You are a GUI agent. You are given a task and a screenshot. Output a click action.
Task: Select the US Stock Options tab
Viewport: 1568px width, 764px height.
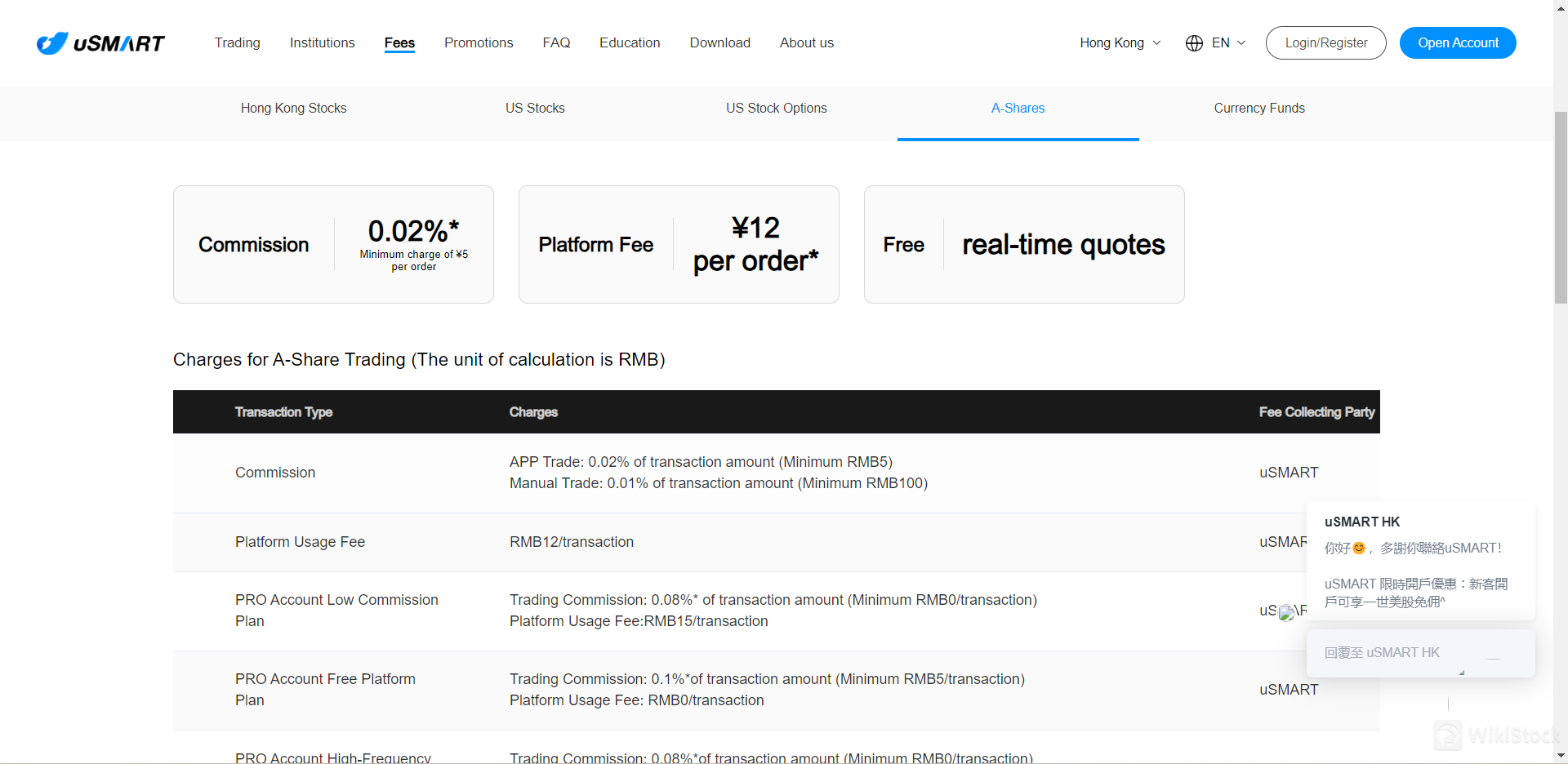pos(776,109)
